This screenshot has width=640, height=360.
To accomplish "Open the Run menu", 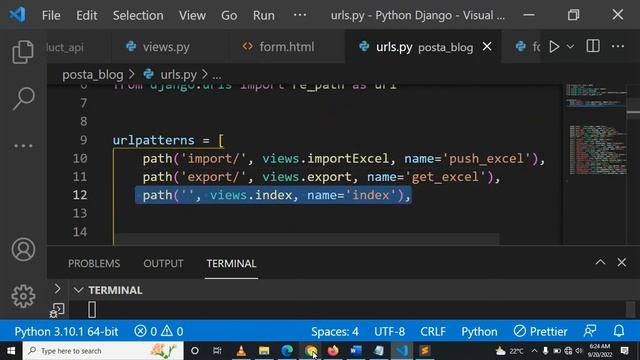I will tap(264, 16).
